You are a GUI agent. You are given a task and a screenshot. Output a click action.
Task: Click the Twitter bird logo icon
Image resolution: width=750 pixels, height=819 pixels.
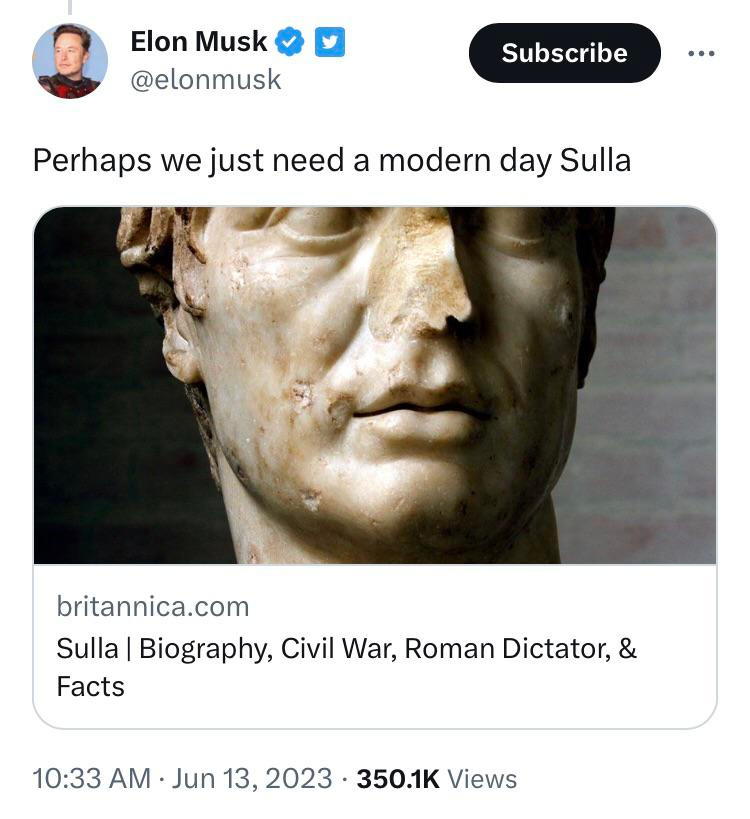coord(329,43)
